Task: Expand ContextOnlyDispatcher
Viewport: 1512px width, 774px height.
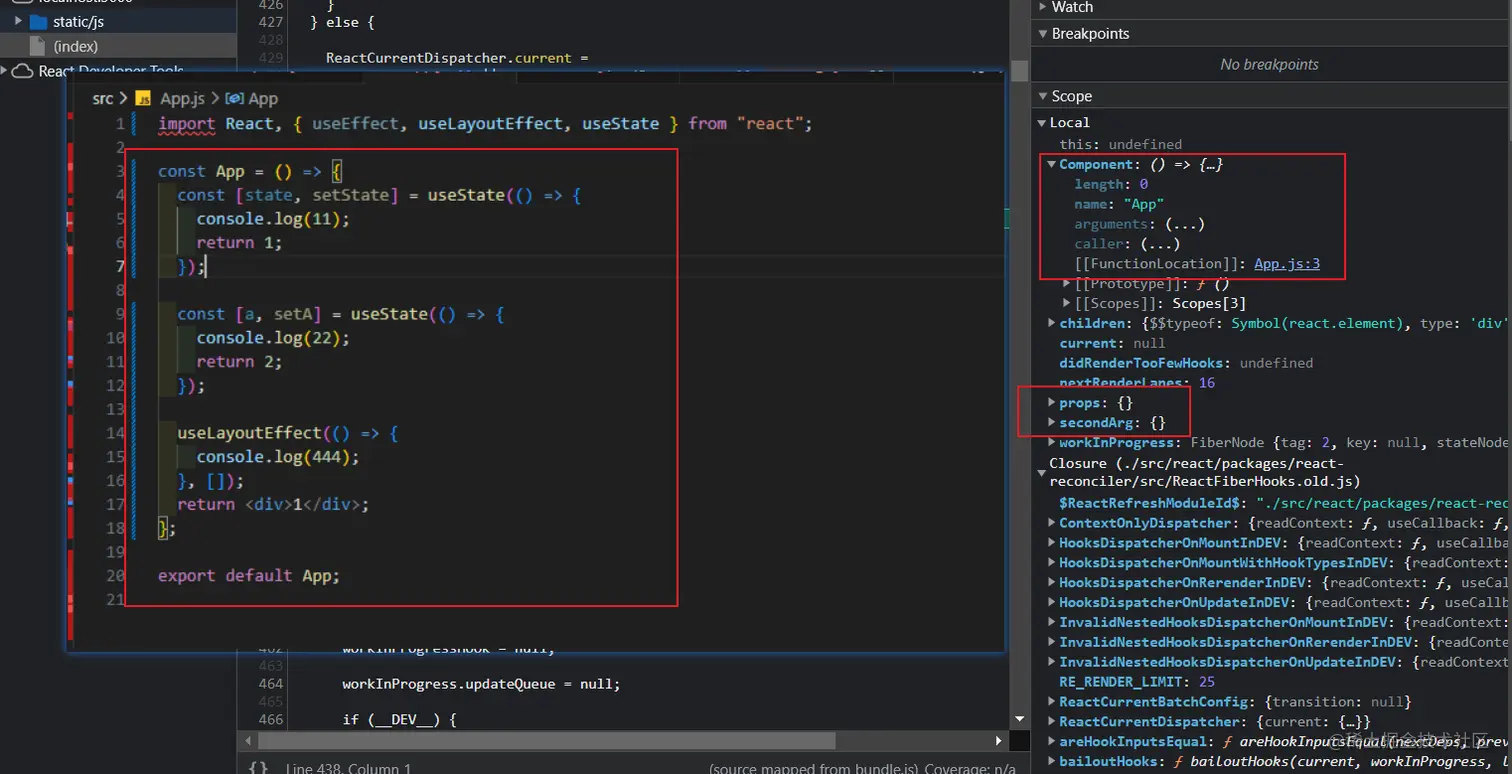Action: (1051, 523)
